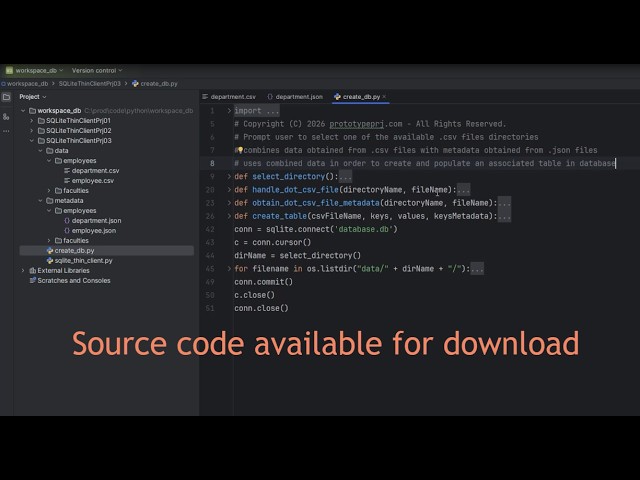The height and width of the screenshot is (480, 640).
Task: Click the 'database.db' string on line 42
Action: [363, 229]
